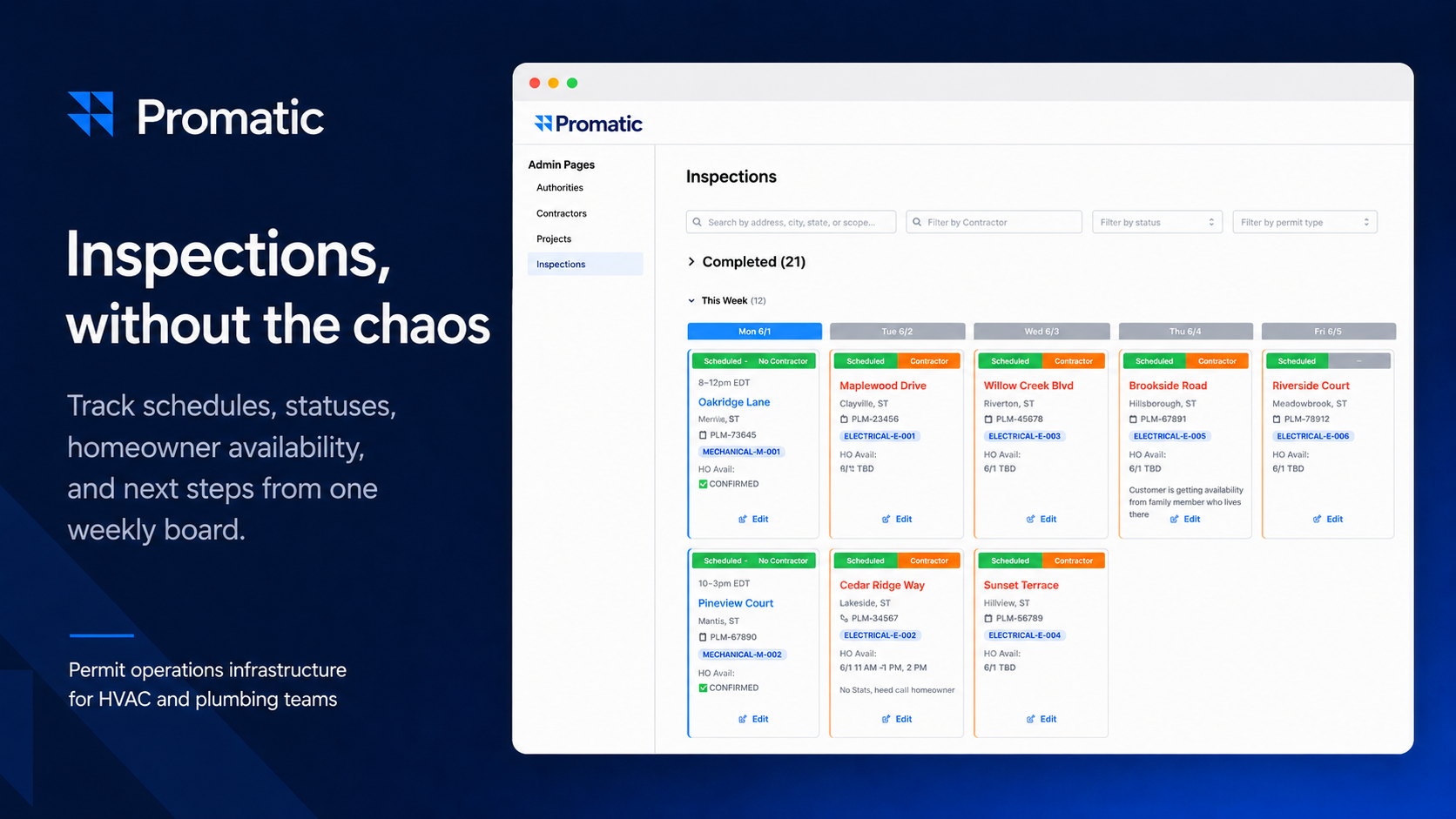
Task: Click the MECHANICAL-M-001 permit tag
Action: (742, 453)
